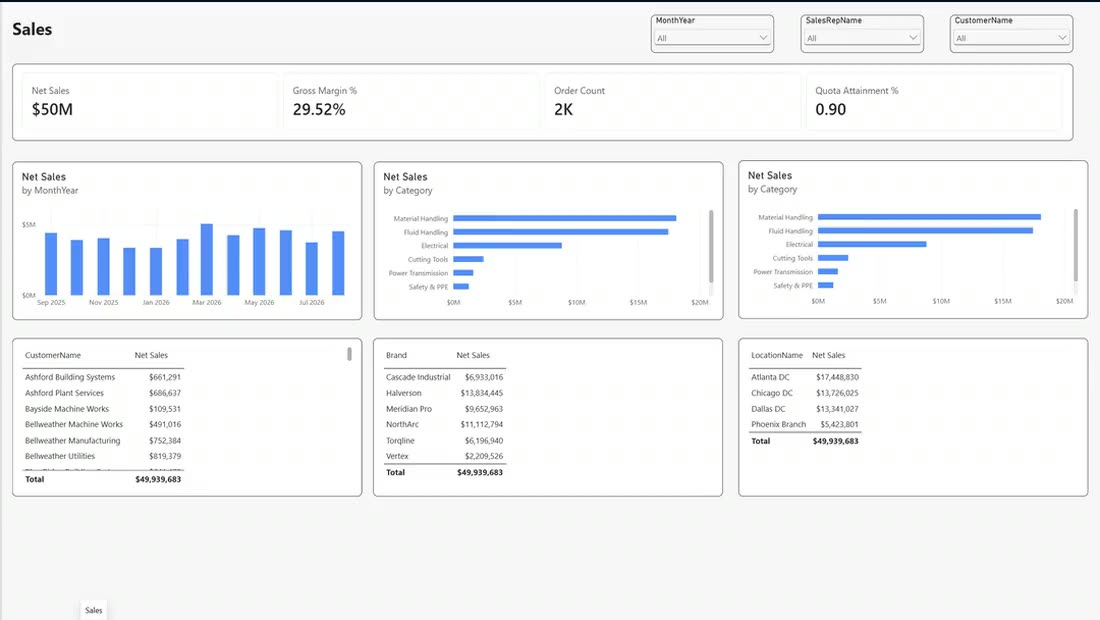The height and width of the screenshot is (620, 1100).
Task: Select the Ashford Plant Services row
Action: (103, 393)
